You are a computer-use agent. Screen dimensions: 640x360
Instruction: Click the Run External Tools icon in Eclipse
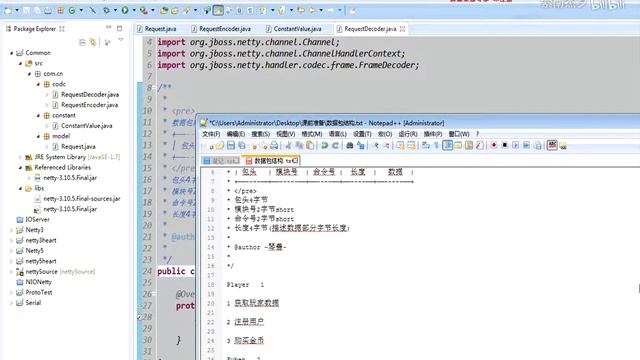[x=143, y=11]
